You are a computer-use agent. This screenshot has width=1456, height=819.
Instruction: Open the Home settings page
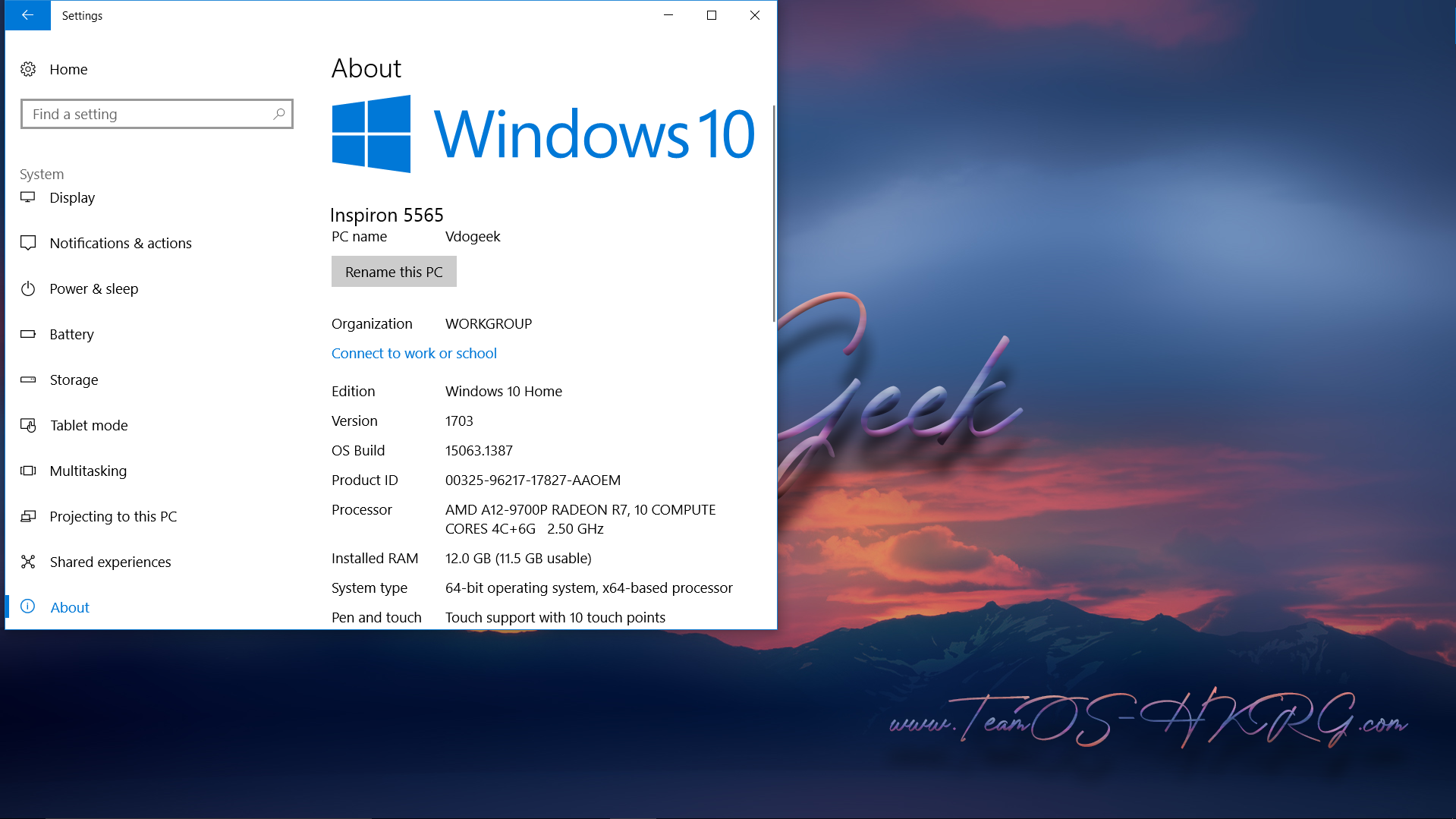click(x=68, y=69)
